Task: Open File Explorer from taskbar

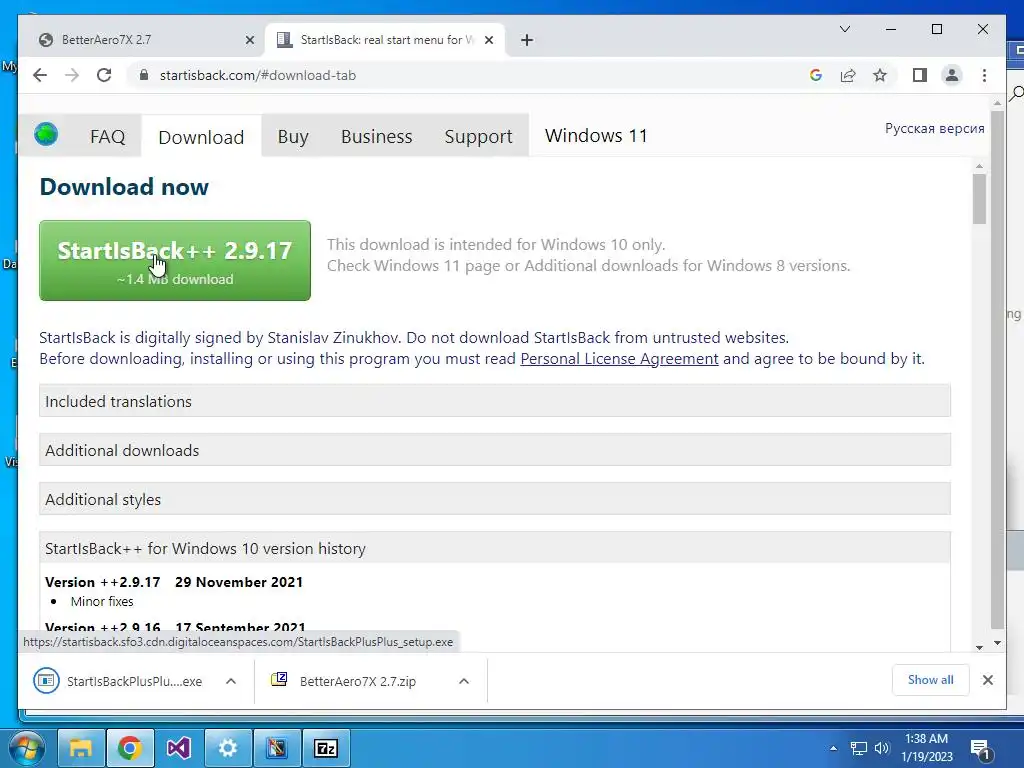Action: tap(81, 748)
